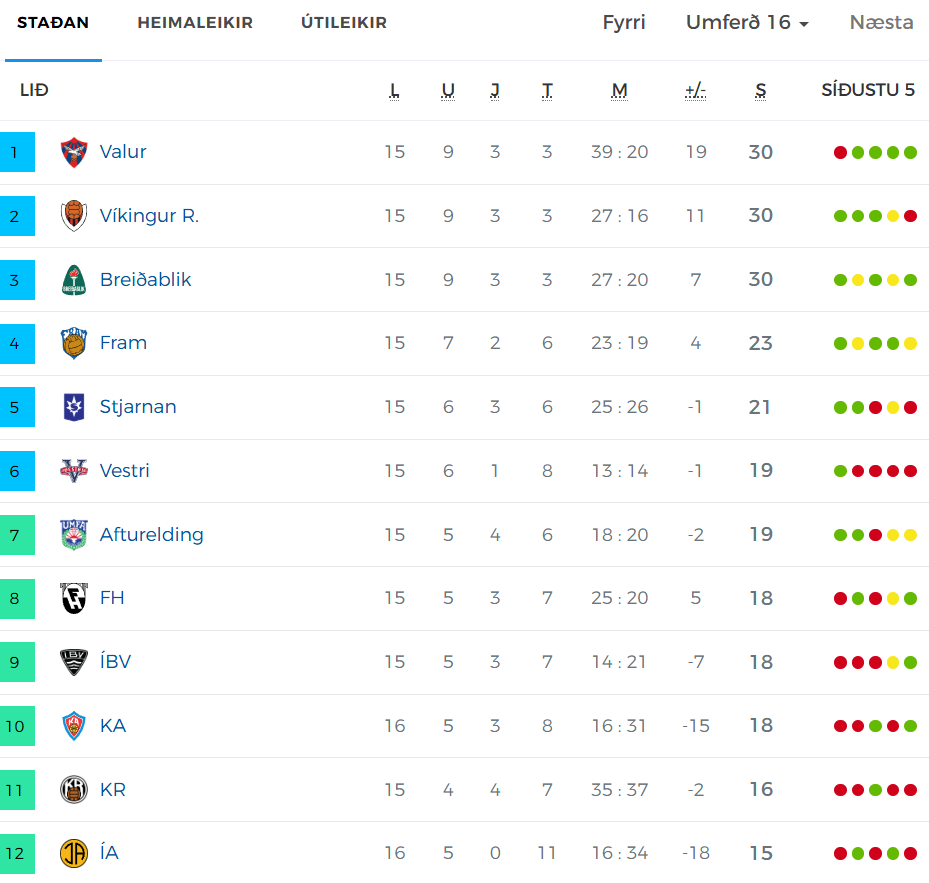Switch to the HEIMALEIKIR tab

195,23
